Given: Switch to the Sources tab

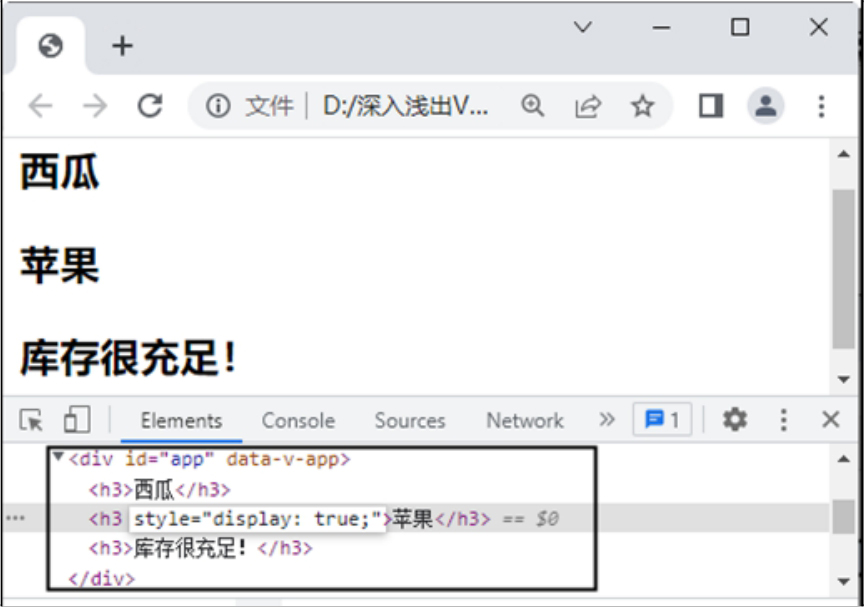Looking at the screenshot, I should tap(410, 421).
